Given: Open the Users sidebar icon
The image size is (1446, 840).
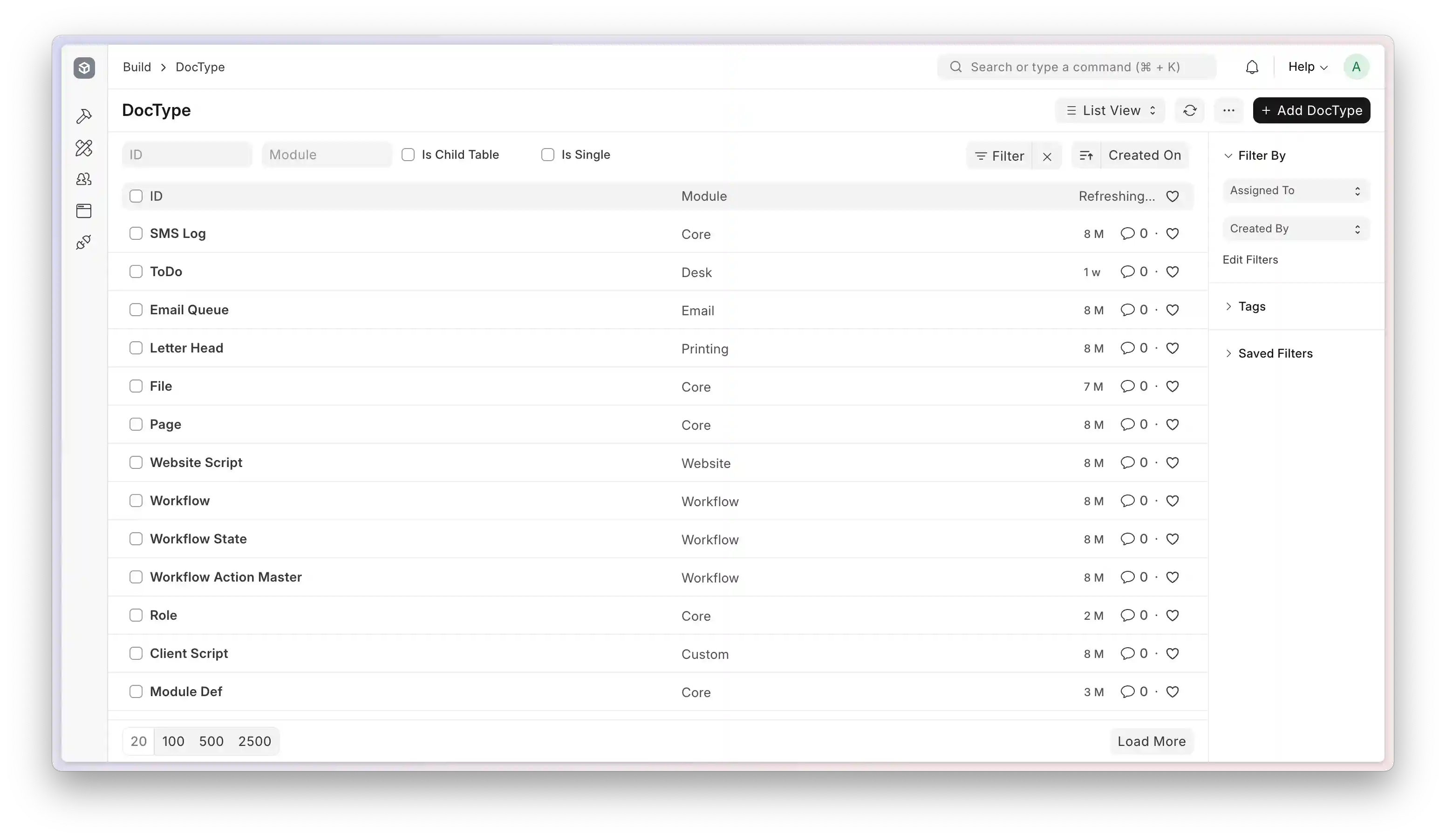Looking at the screenshot, I should pos(84,179).
